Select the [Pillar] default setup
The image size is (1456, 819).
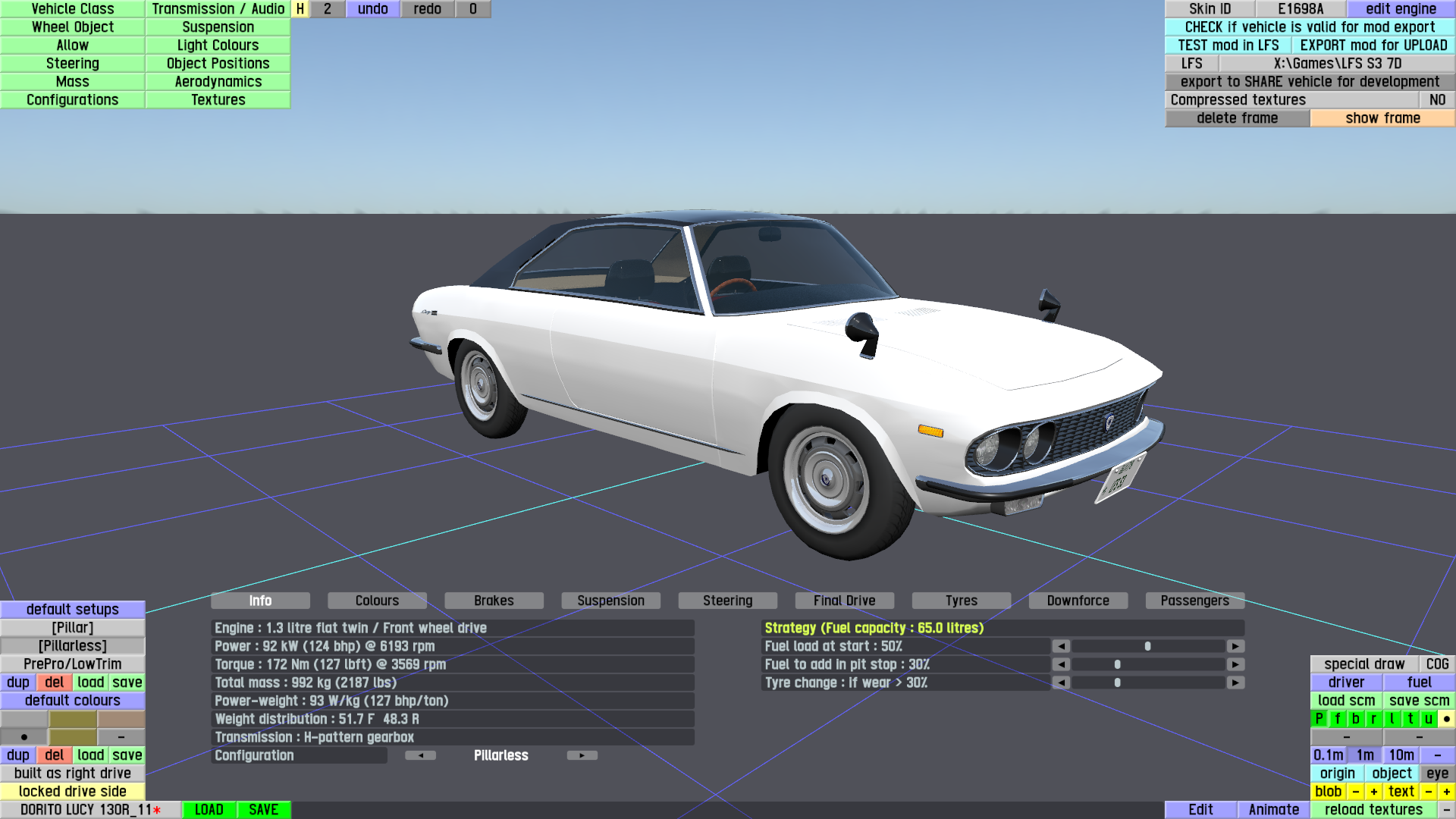pyautogui.click(x=72, y=628)
